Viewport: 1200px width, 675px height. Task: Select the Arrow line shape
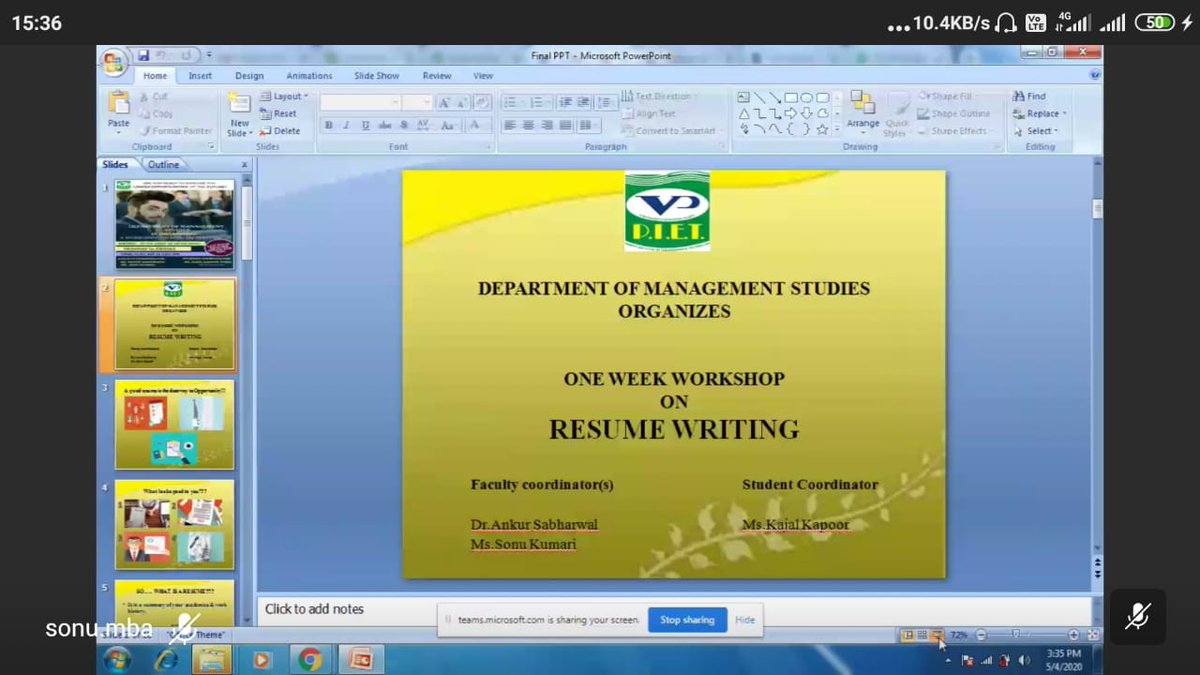tap(775, 98)
